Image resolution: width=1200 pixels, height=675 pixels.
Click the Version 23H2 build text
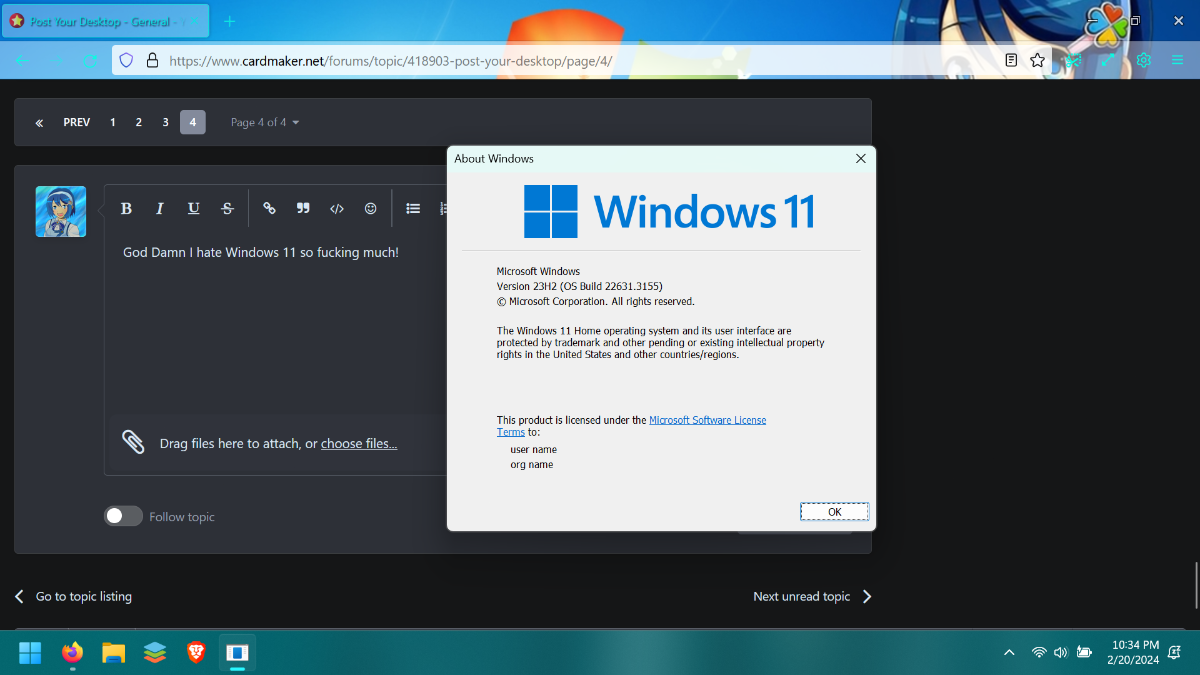(x=579, y=286)
